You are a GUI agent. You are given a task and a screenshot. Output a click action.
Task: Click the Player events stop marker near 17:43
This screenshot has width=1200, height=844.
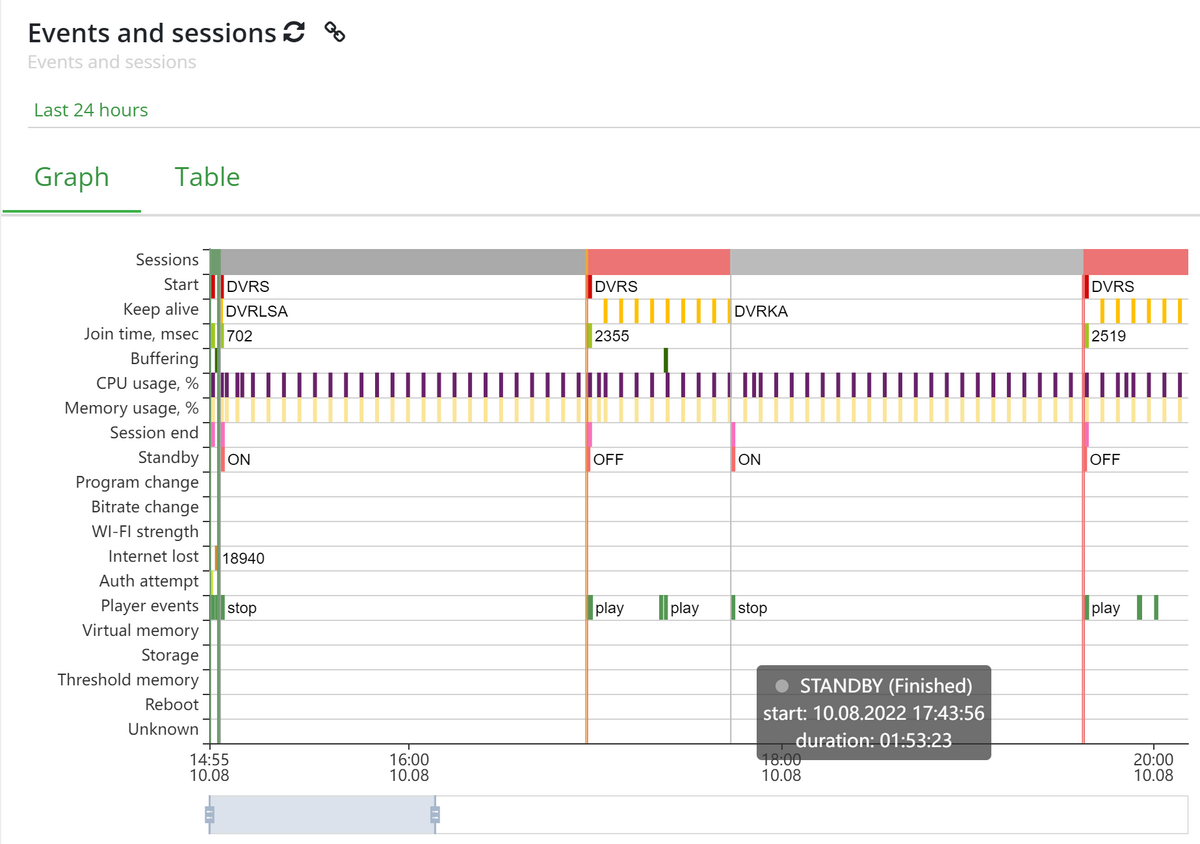[733, 607]
